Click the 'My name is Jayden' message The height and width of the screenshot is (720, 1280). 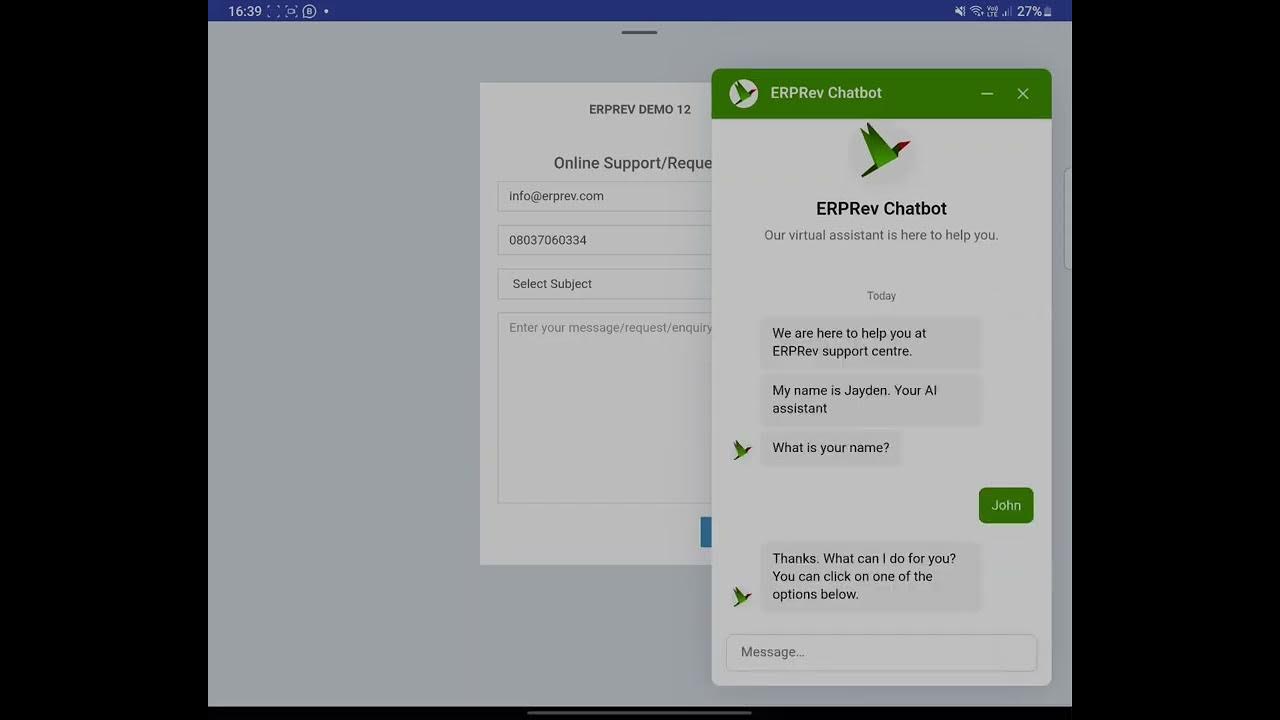click(x=870, y=399)
